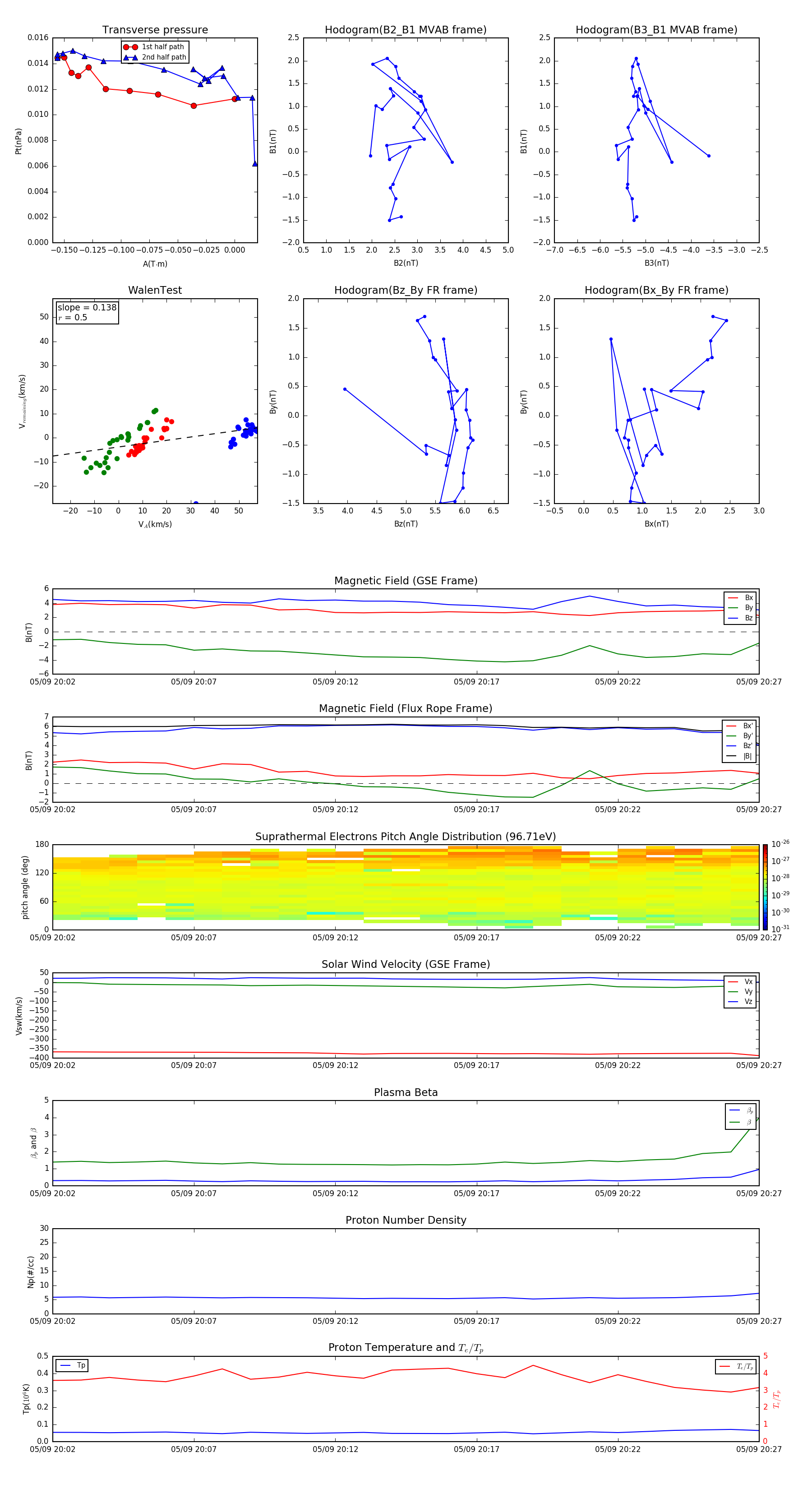Click the 'A(T·m)' x-axis label

pyautogui.click(x=155, y=264)
